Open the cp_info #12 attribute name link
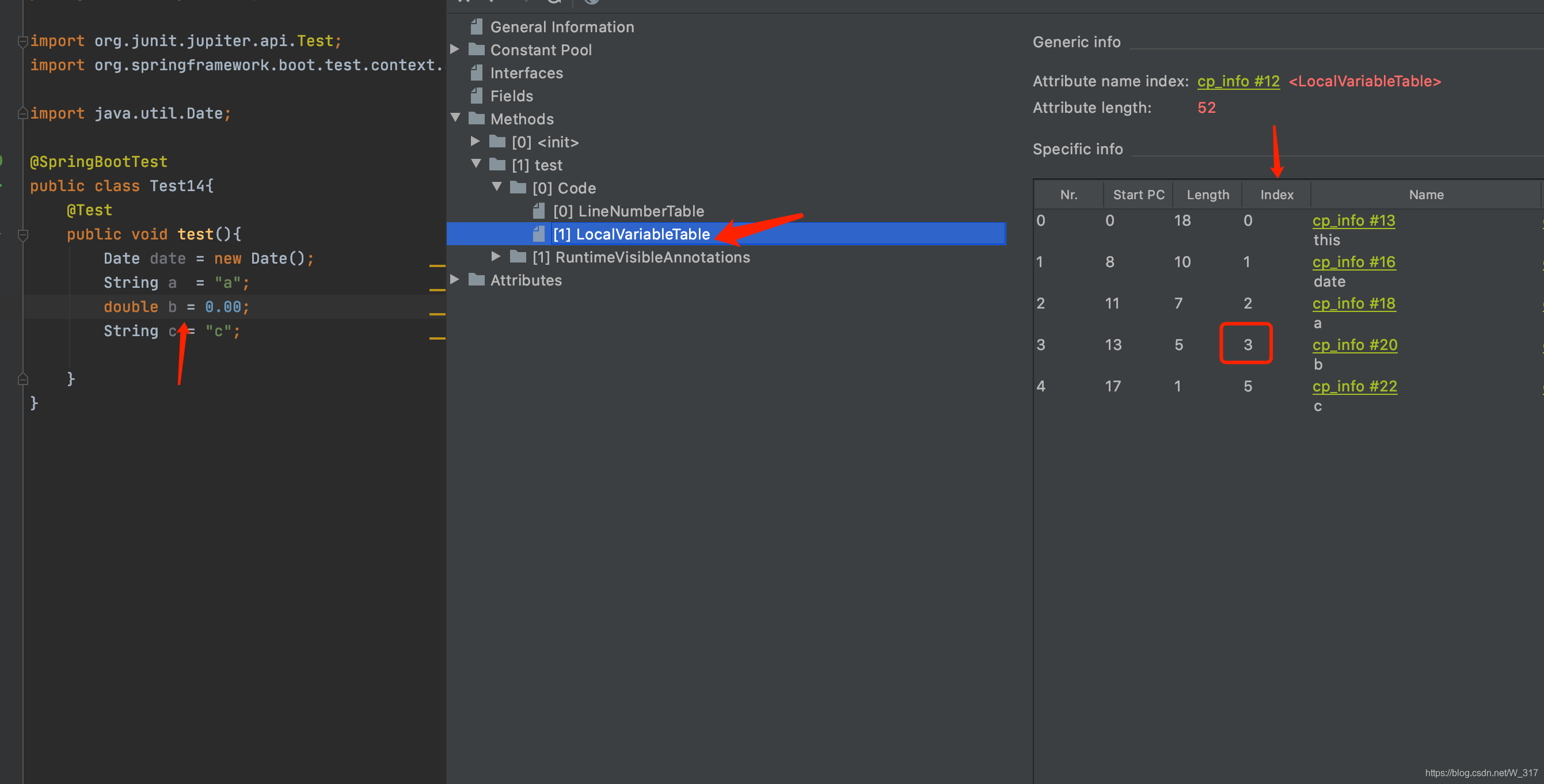Image resolution: width=1544 pixels, height=784 pixels. pos(1238,81)
